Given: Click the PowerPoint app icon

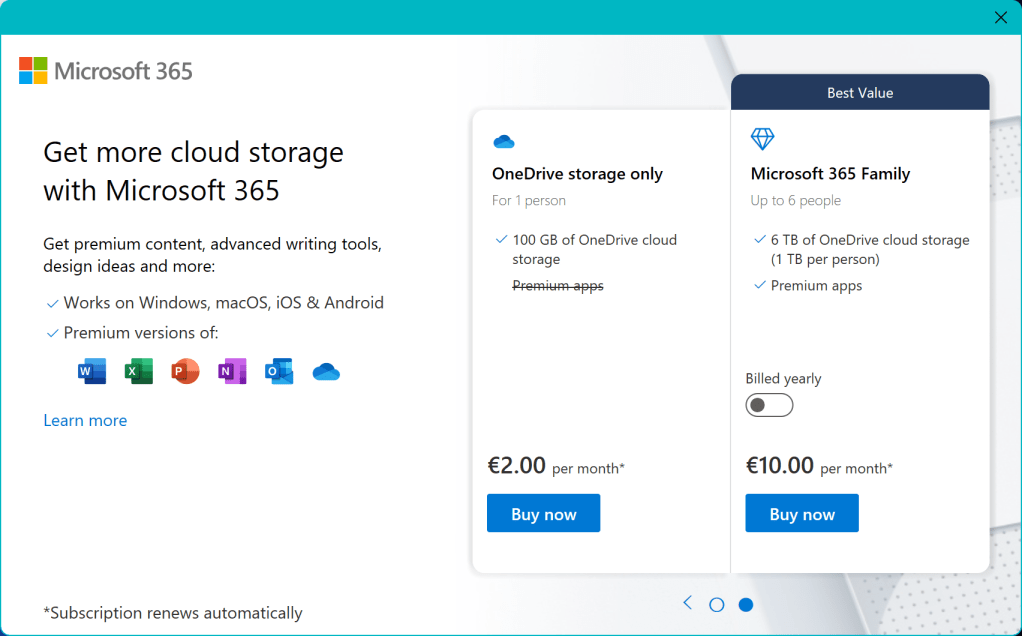Looking at the screenshot, I should click(x=185, y=372).
